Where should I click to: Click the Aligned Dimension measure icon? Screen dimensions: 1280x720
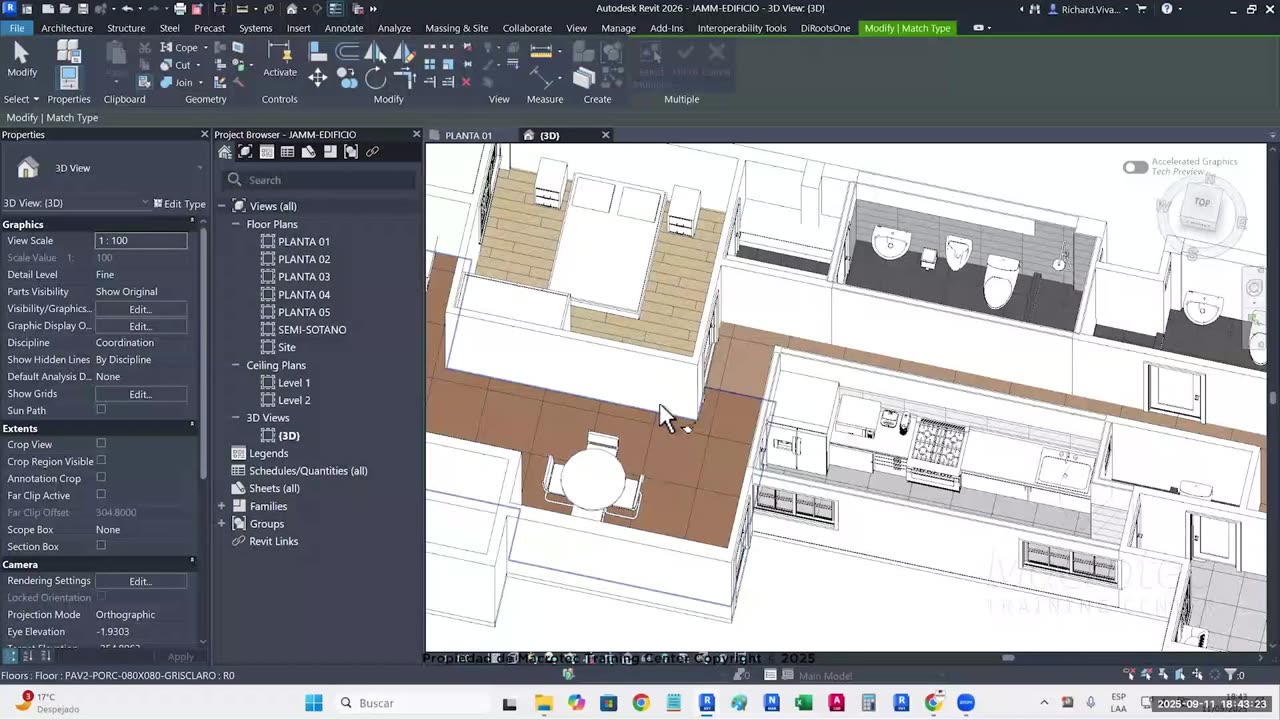pos(541,50)
